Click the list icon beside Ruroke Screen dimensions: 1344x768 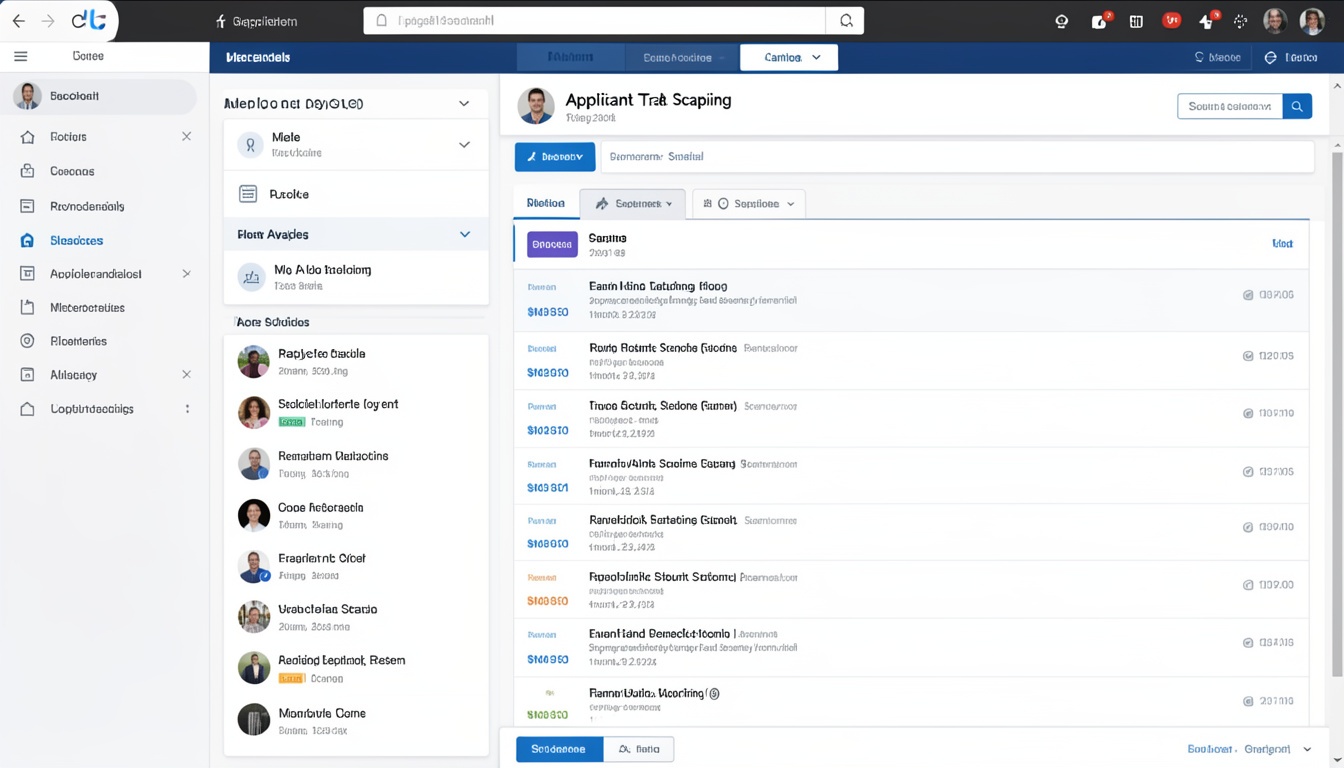pos(248,194)
